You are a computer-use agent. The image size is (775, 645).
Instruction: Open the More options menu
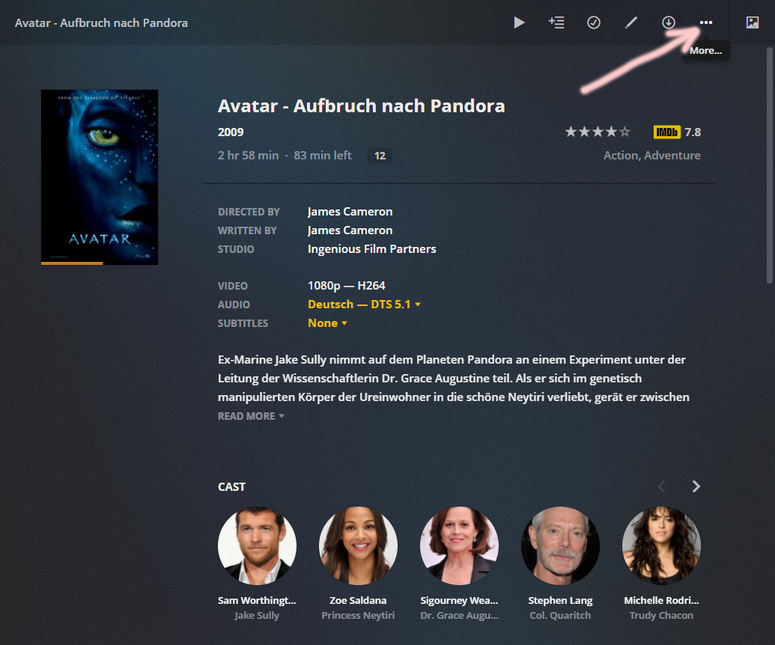(706, 23)
